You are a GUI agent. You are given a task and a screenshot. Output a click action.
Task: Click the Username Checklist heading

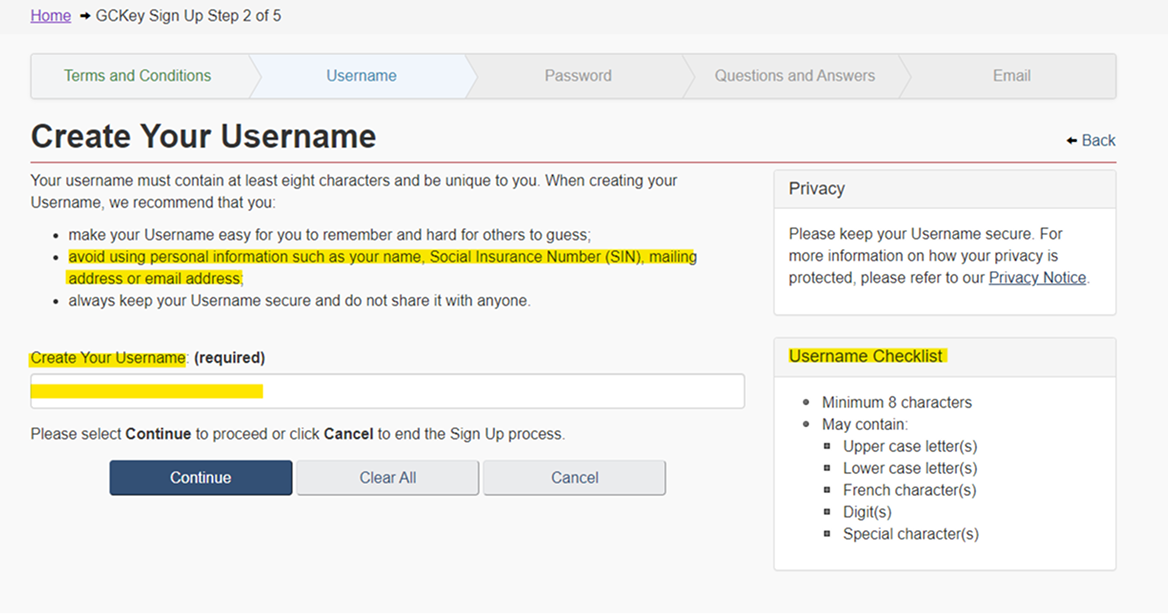[866, 356]
